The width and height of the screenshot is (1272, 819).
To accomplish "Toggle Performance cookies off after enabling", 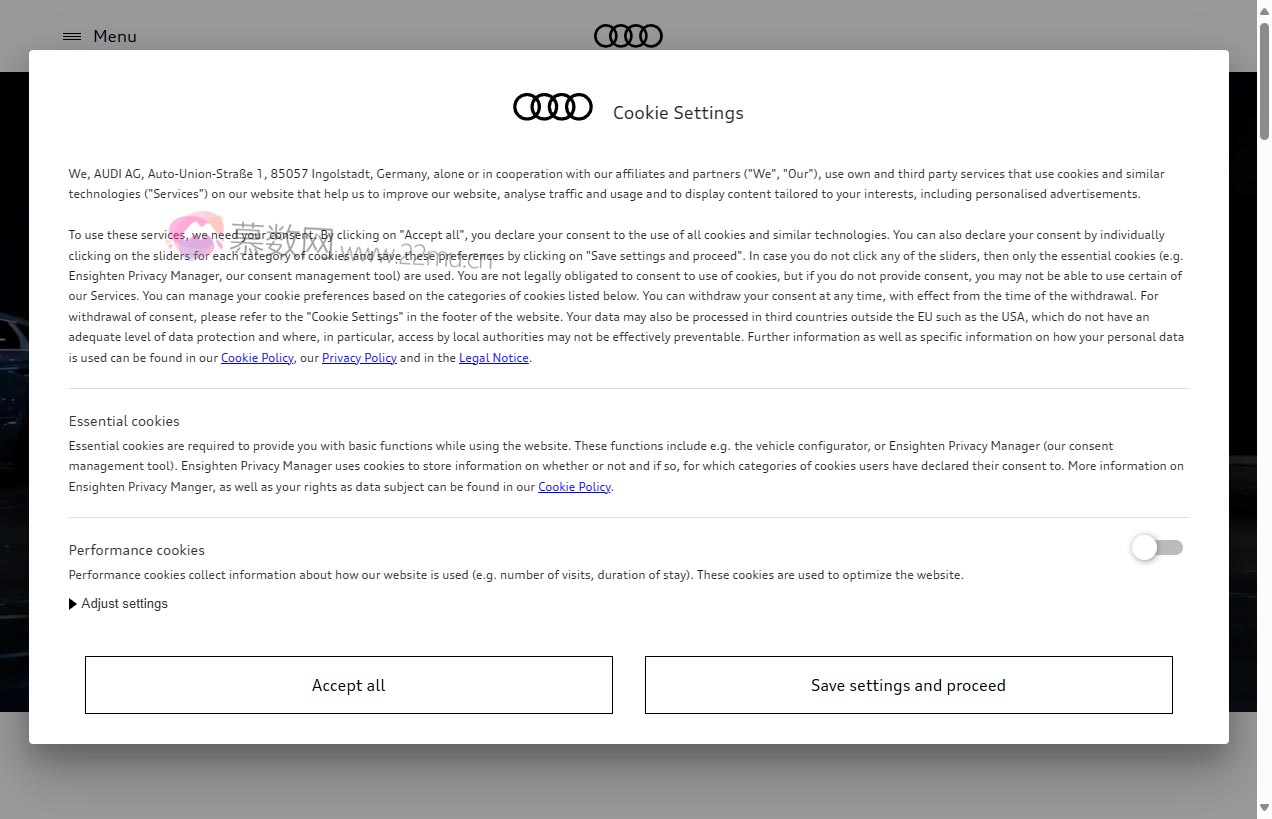I will click(x=1157, y=547).
